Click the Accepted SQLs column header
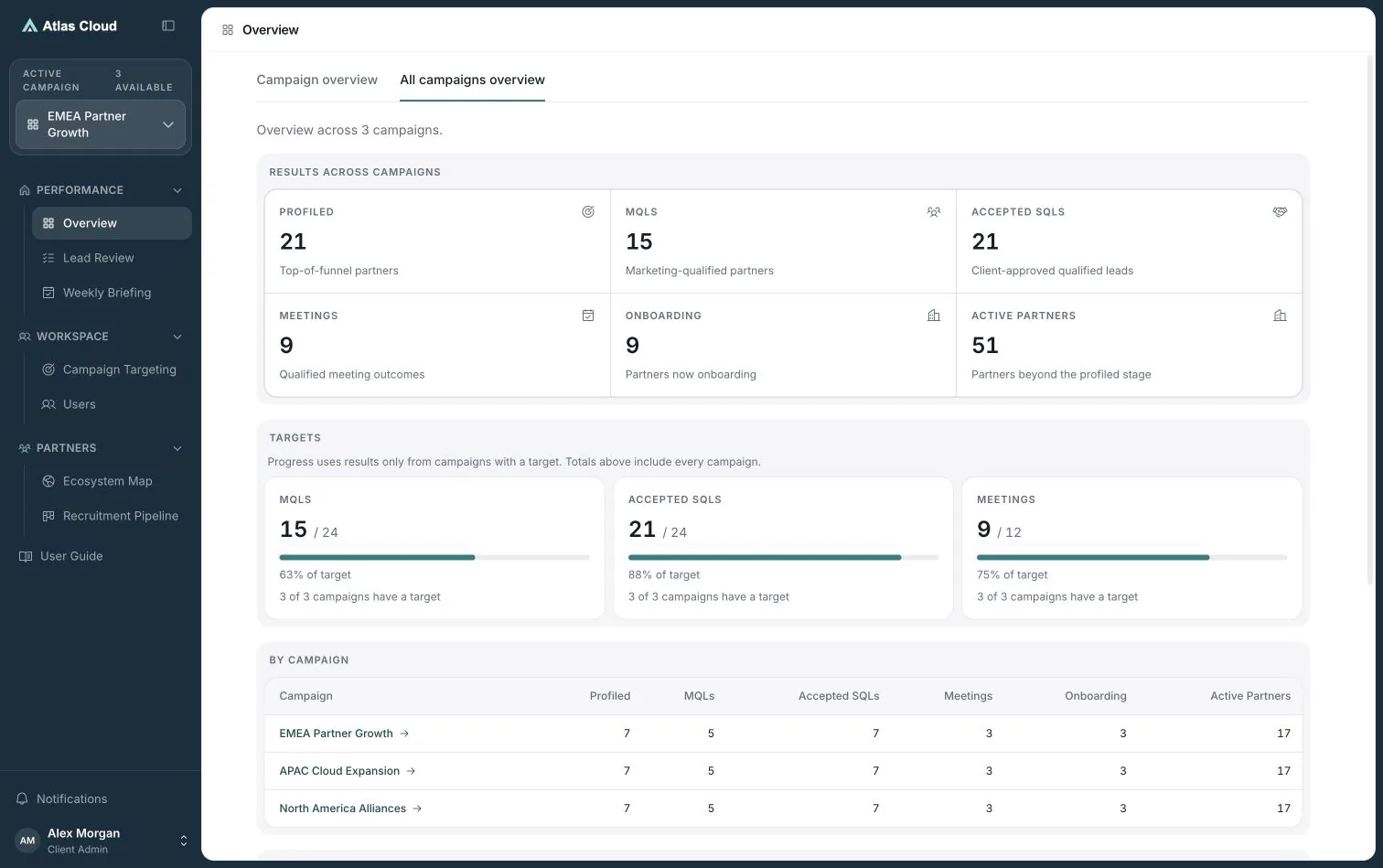Viewport: 1383px width, 868px height. (x=839, y=696)
